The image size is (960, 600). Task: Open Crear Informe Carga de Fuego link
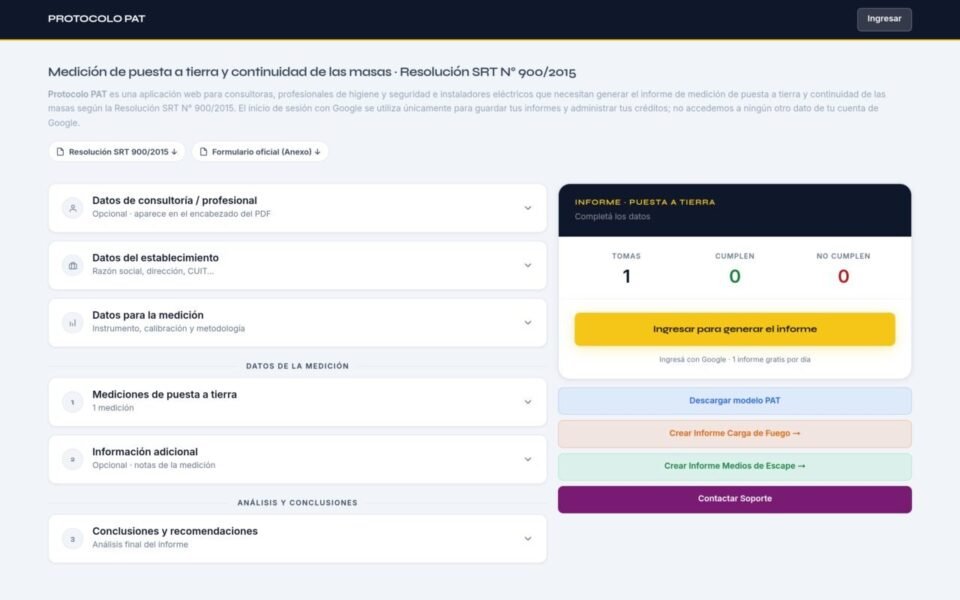735,433
